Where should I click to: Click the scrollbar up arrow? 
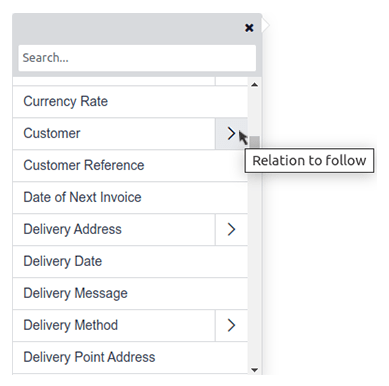pos(255,85)
